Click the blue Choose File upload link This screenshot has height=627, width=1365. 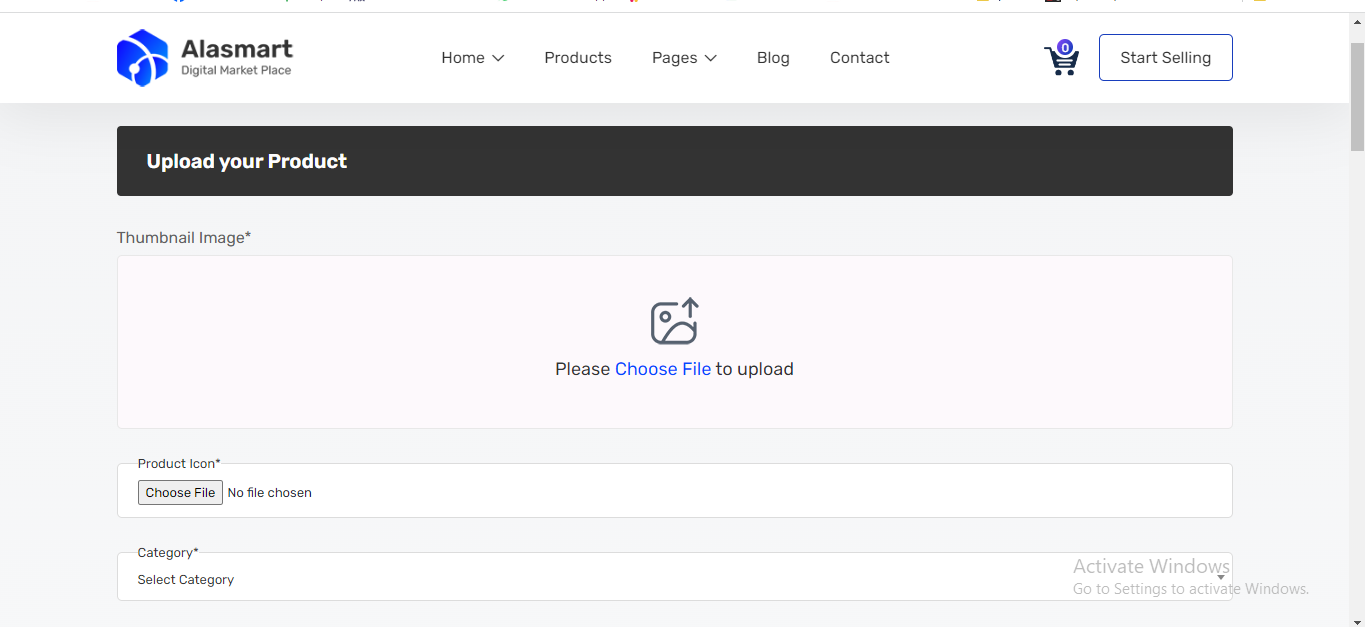click(x=662, y=369)
